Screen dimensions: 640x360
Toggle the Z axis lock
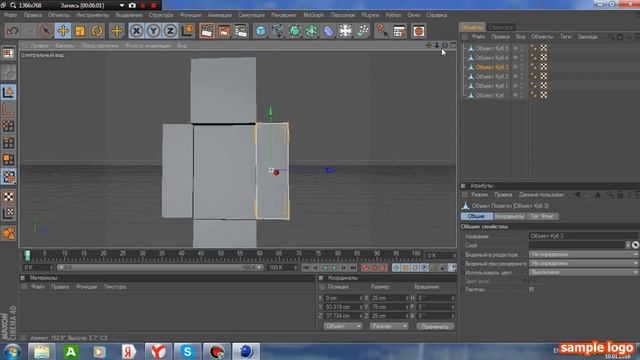[x=170, y=31]
